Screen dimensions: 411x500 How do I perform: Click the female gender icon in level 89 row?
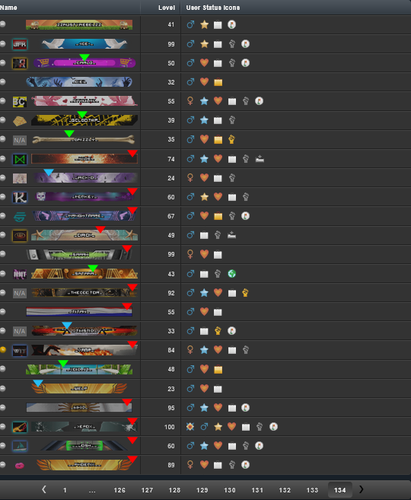point(190,465)
